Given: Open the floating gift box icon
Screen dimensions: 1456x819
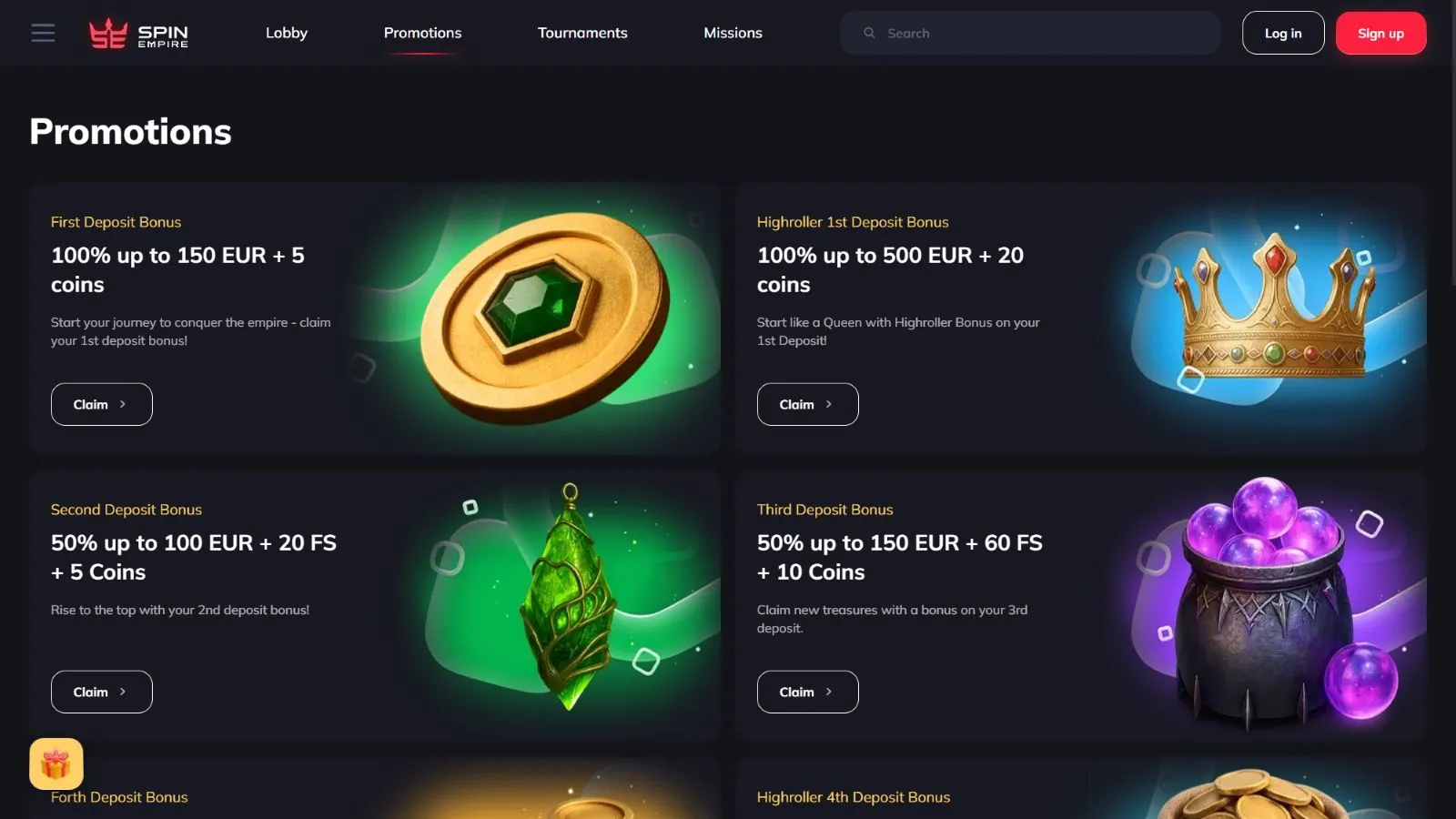Looking at the screenshot, I should [56, 763].
